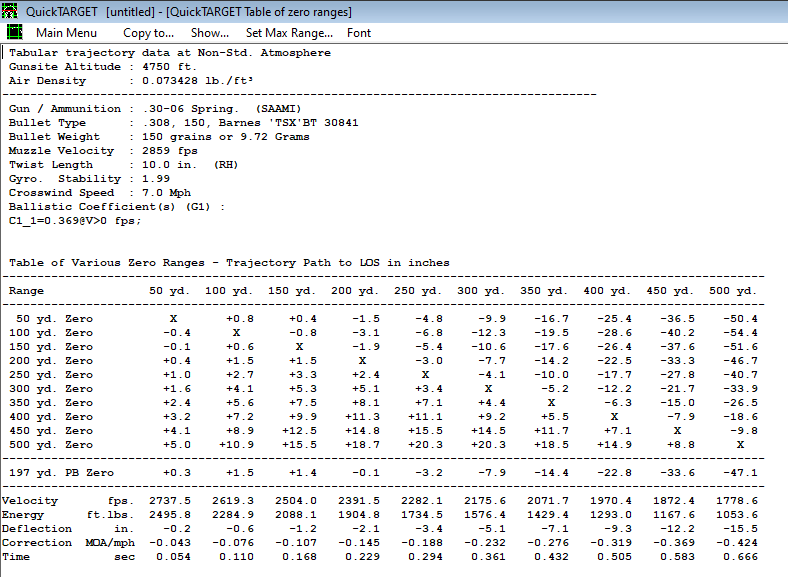
Task: Click the Bullet Type Barnes TSX line
Action: (183, 123)
